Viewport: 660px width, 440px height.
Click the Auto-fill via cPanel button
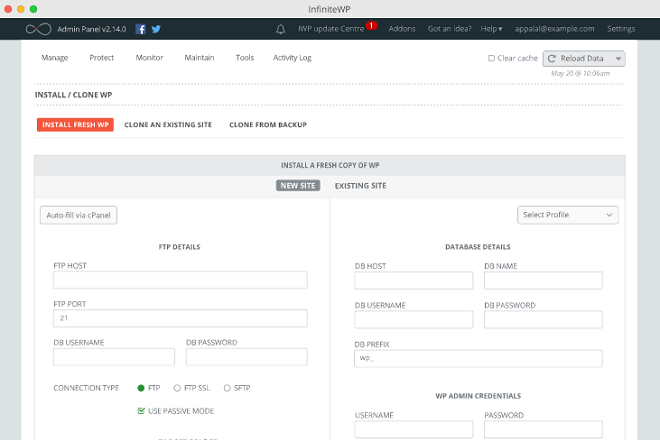coord(79,215)
